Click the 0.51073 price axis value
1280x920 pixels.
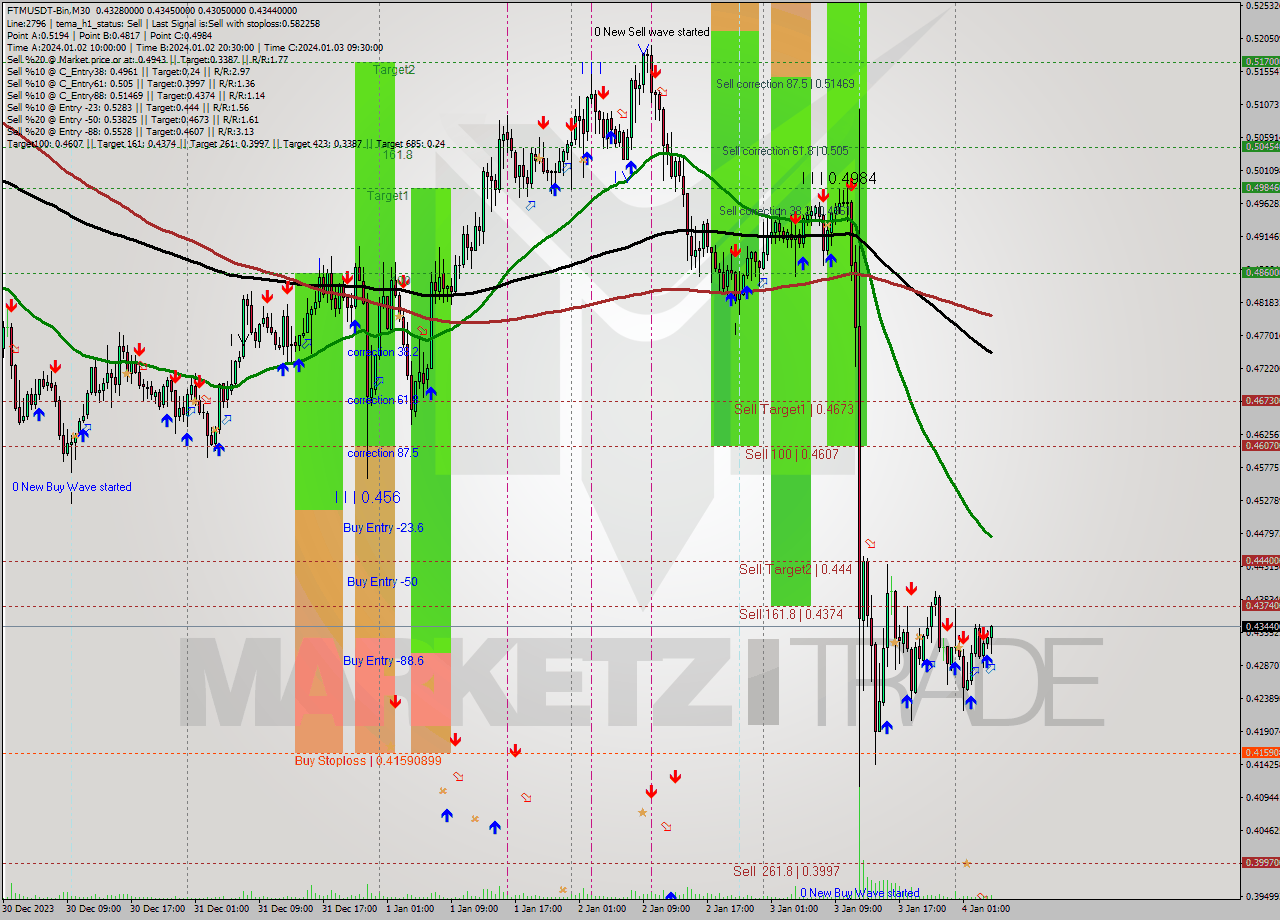1262,104
